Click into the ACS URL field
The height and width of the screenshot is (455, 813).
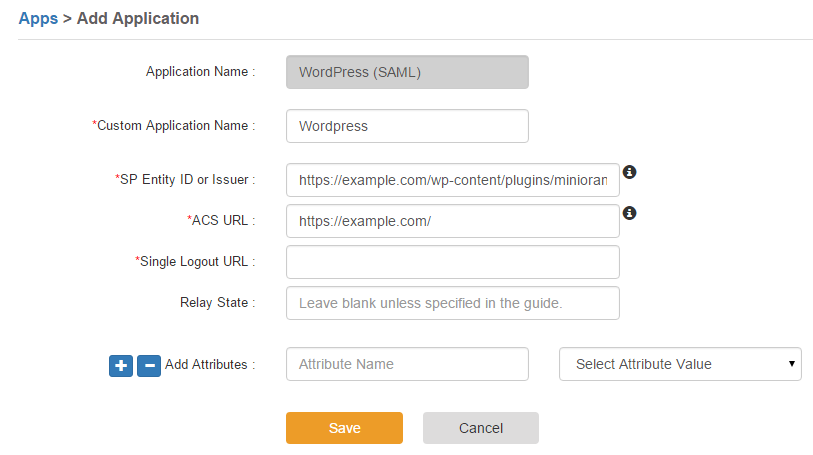point(453,221)
